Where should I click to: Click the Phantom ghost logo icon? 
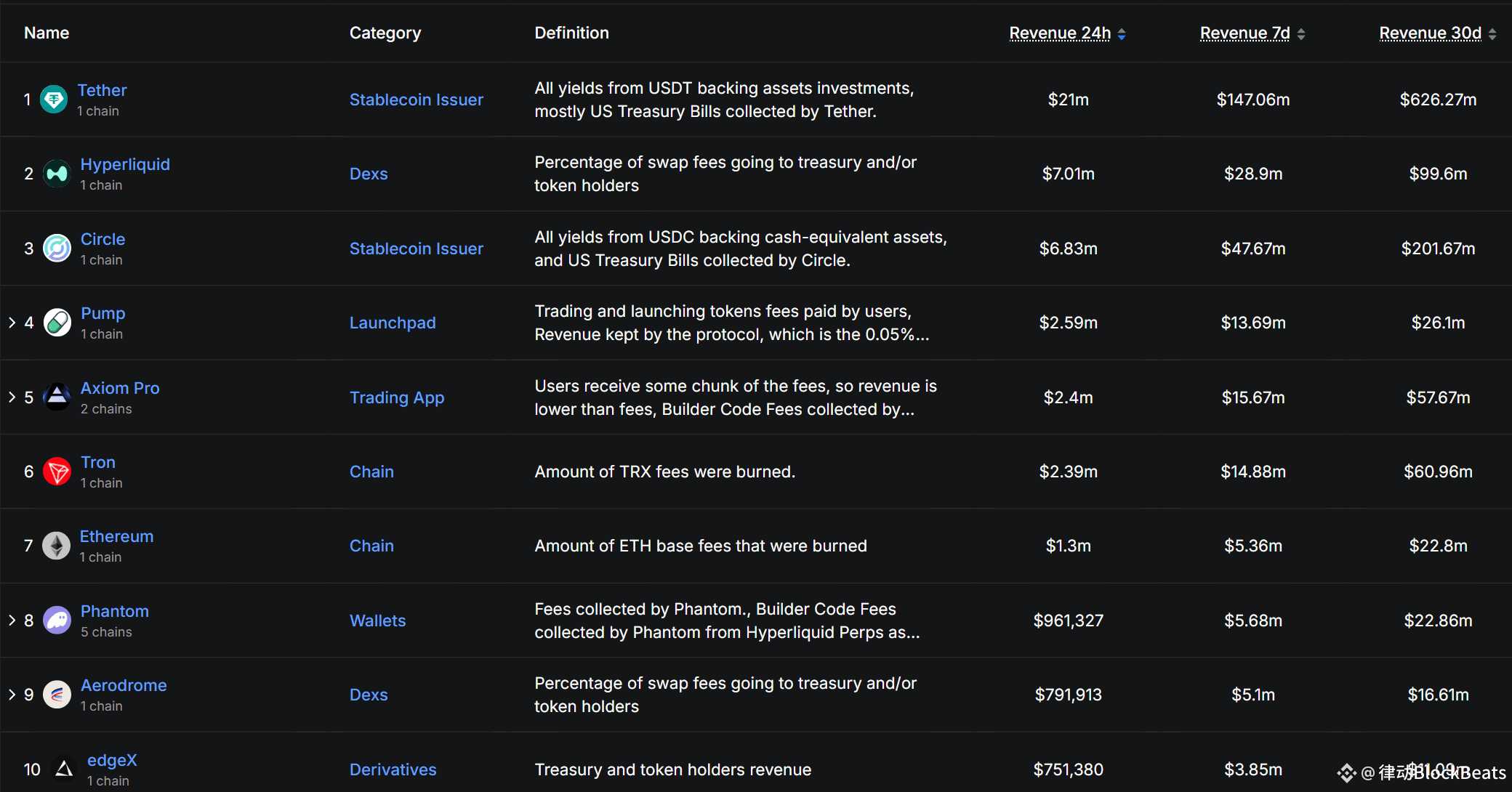[x=57, y=621]
